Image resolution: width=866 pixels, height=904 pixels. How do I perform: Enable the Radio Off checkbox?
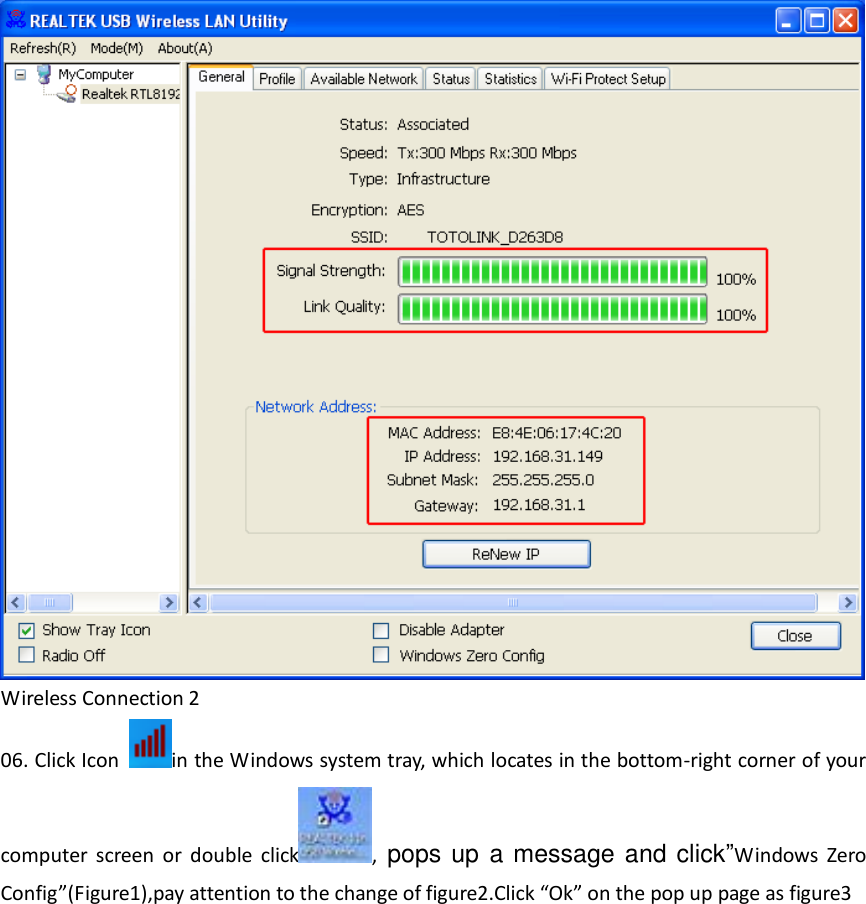tap(26, 655)
